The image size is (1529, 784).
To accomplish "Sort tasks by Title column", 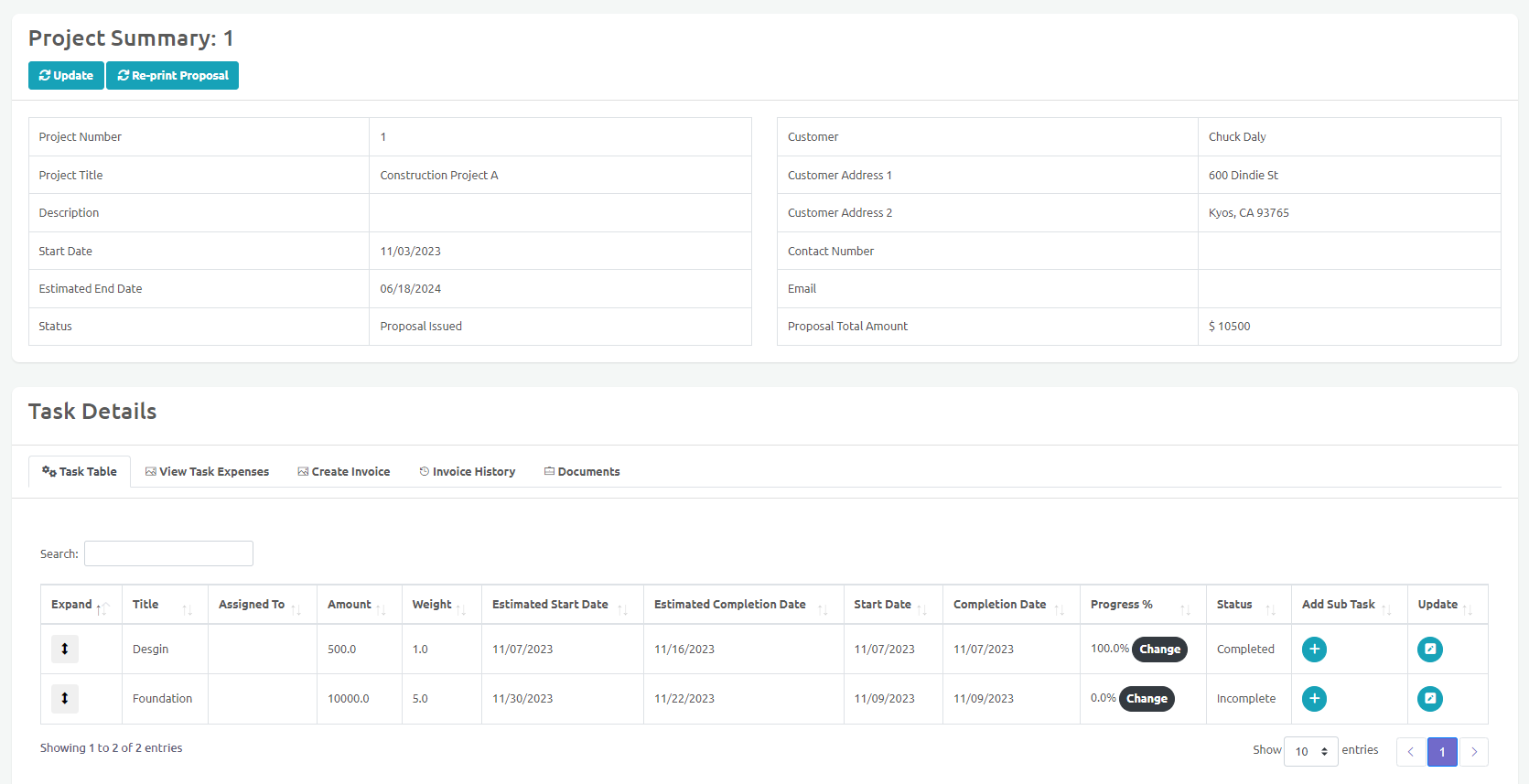I will (165, 605).
